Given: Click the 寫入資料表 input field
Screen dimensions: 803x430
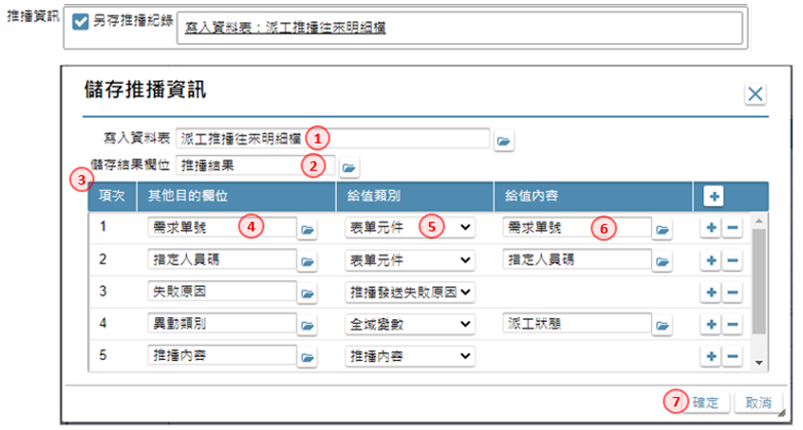Looking at the screenshot, I should pyautogui.click(x=333, y=139).
